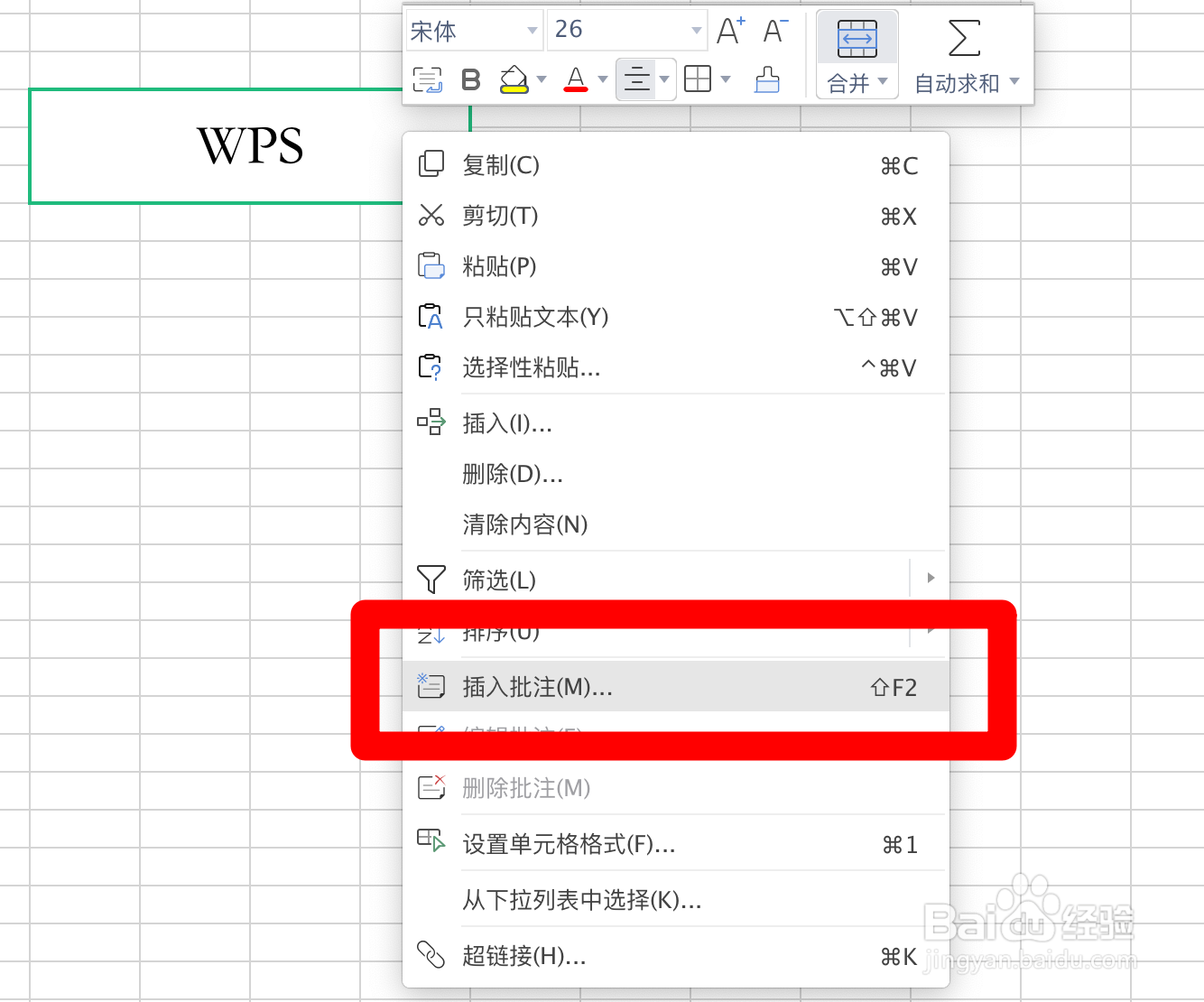Click the borders grid icon
Image resolution: width=1204 pixels, height=1002 pixels.
(x=698, y=79)
